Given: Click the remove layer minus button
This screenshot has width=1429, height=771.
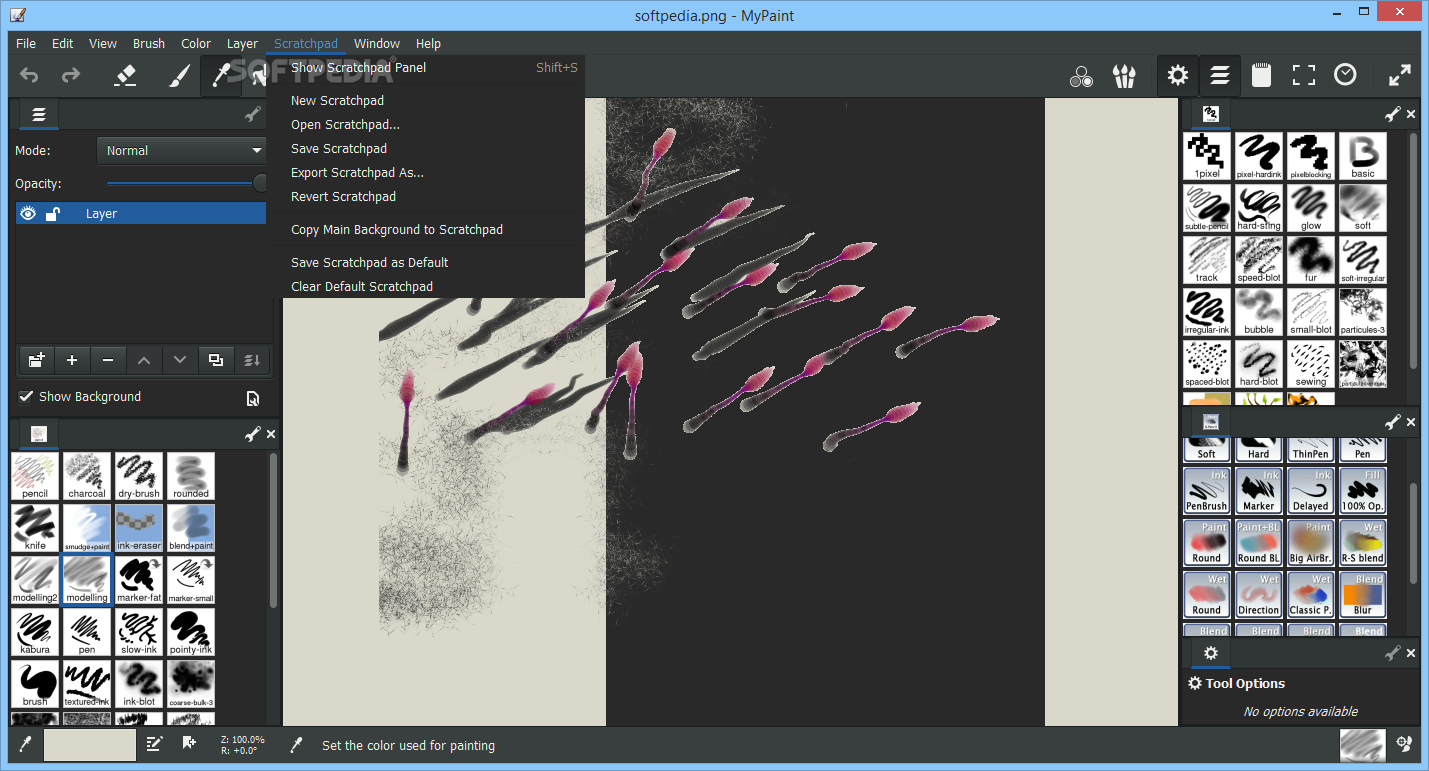Looking at the screenshot, I should [x=108, y=360].
